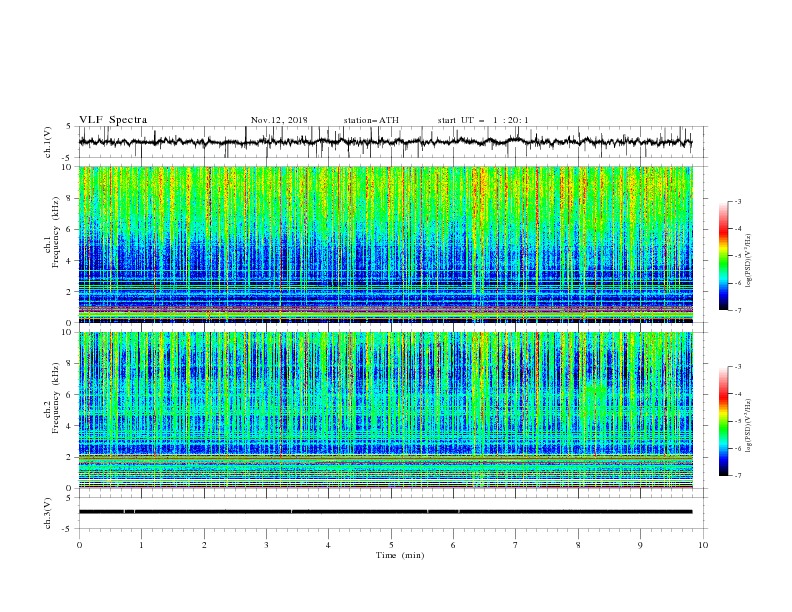Screen dimensions: 792x612
Task: Click time axis tick label "4"
Action: coord(328,545)
